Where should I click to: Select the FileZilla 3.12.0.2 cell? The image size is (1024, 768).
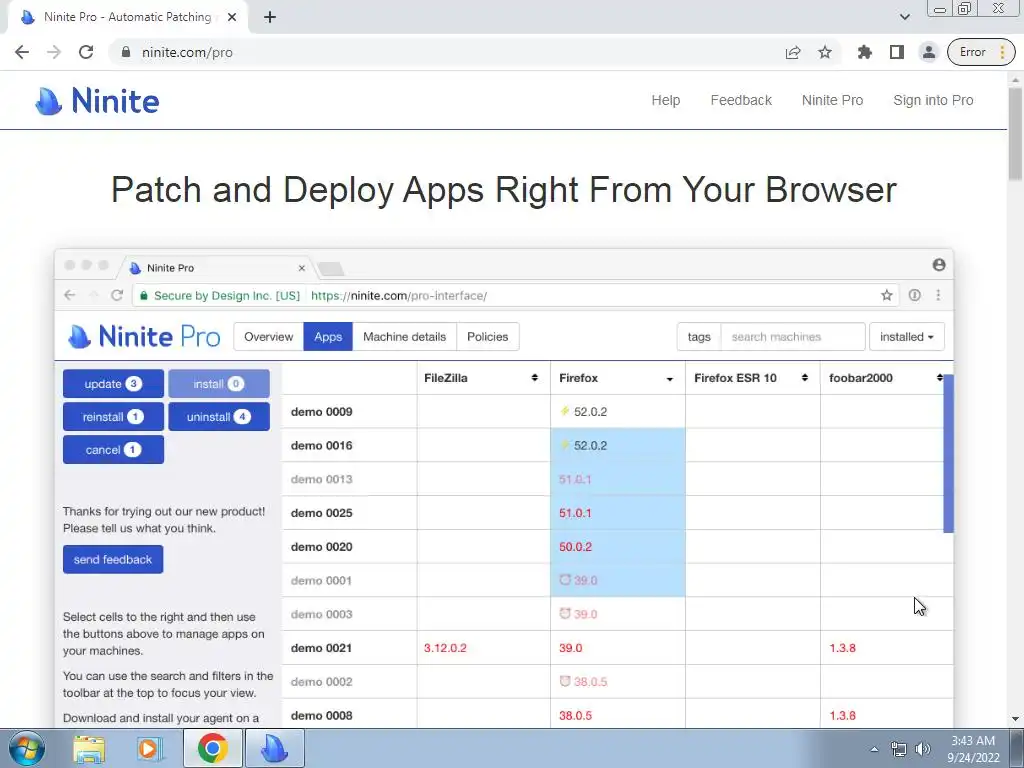tap(483, 648)
